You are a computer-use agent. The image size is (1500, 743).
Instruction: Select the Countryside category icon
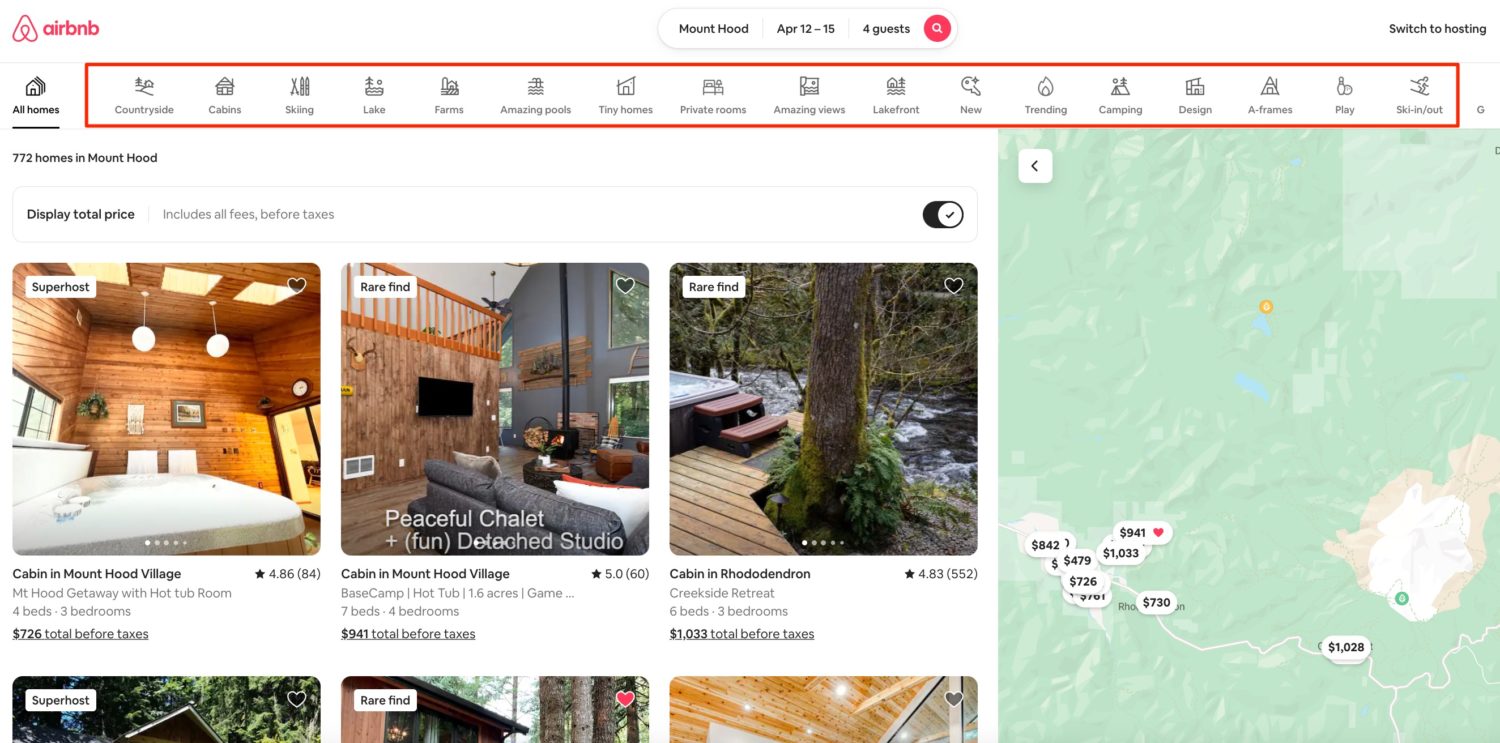(143, 95)
